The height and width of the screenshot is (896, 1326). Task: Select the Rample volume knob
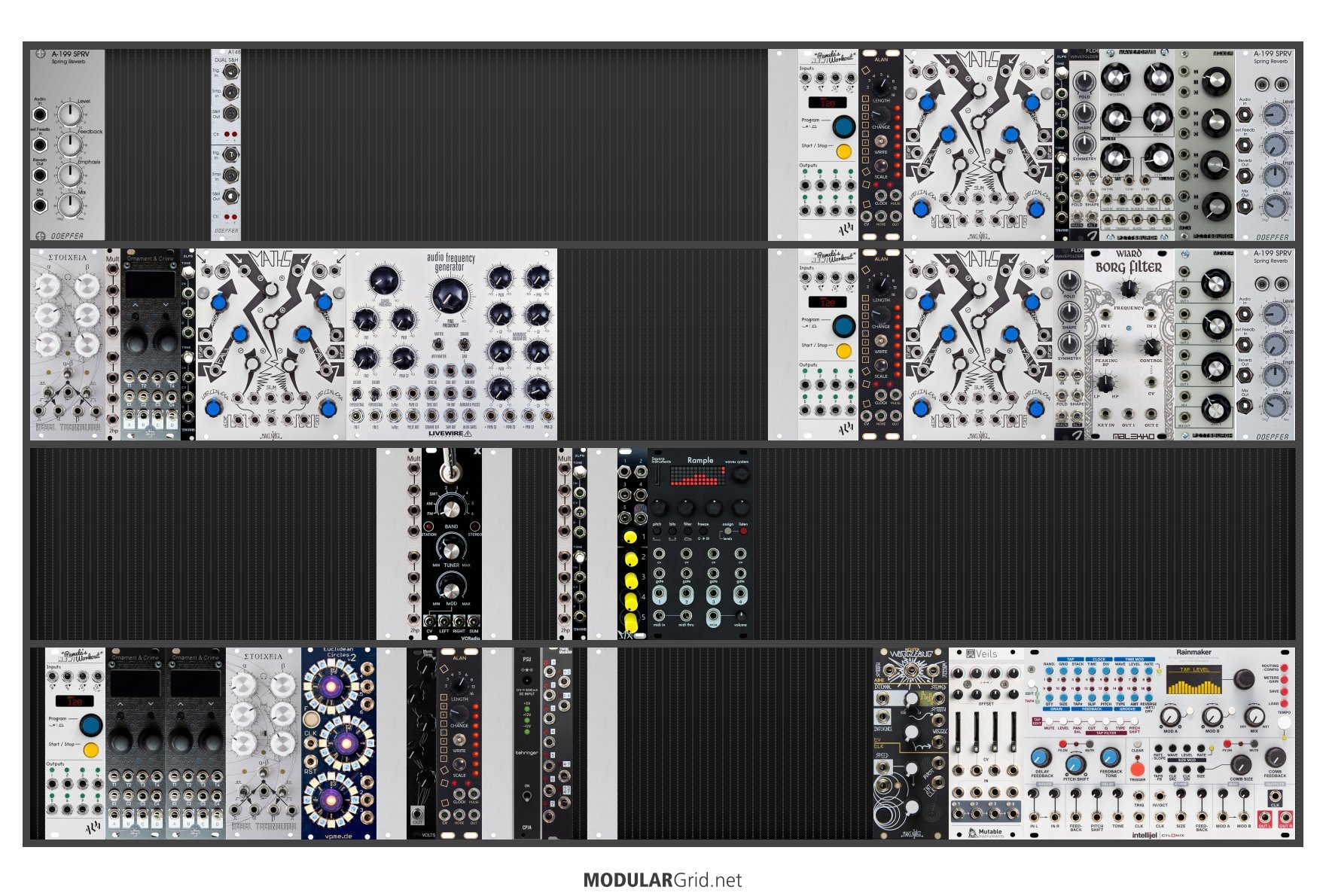pyautogui.click(x=741, y=616)
